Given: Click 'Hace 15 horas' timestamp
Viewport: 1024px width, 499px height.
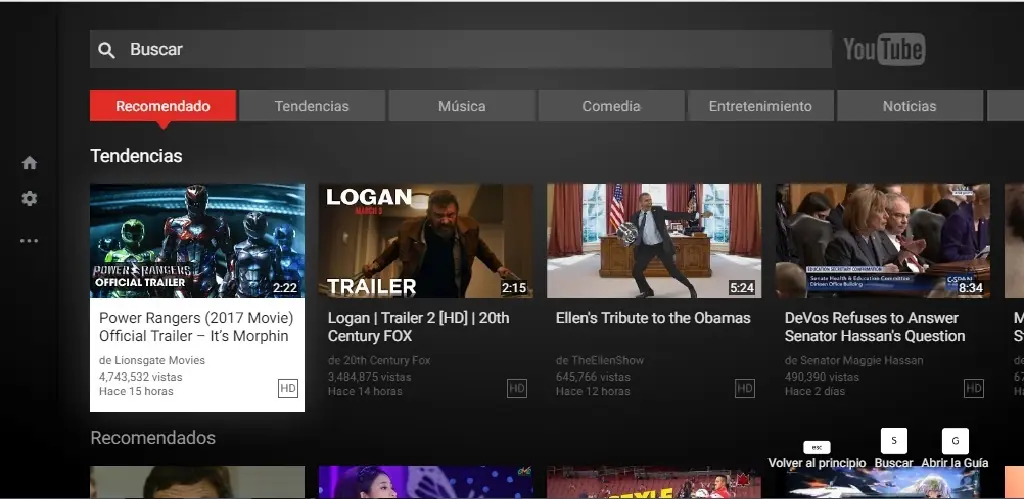Looking at the screenshot, I should pyautogui.click(x=136, y=392).
